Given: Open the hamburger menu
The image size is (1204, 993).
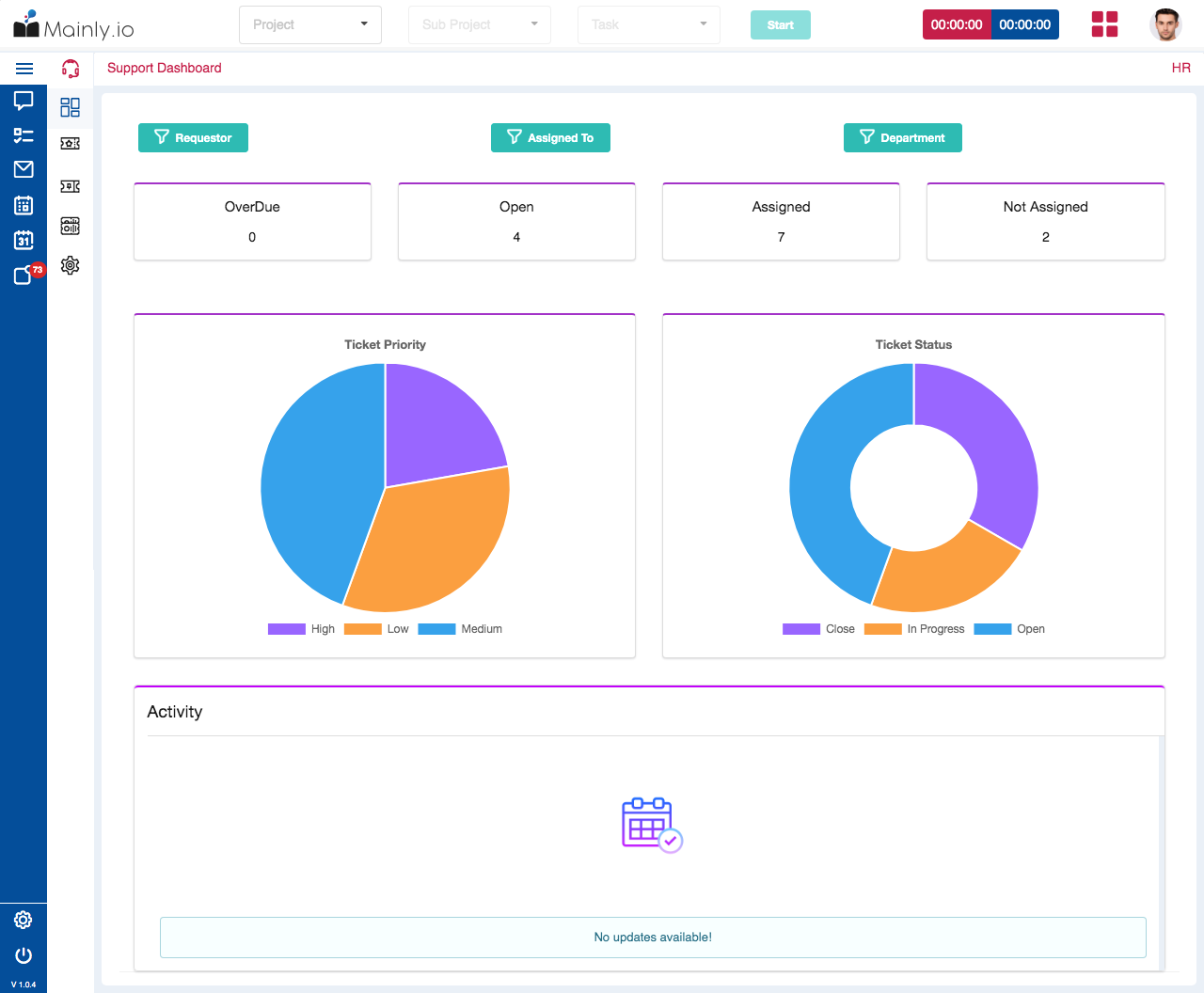Looking at the screenshot, I should [x=24, y=69].
